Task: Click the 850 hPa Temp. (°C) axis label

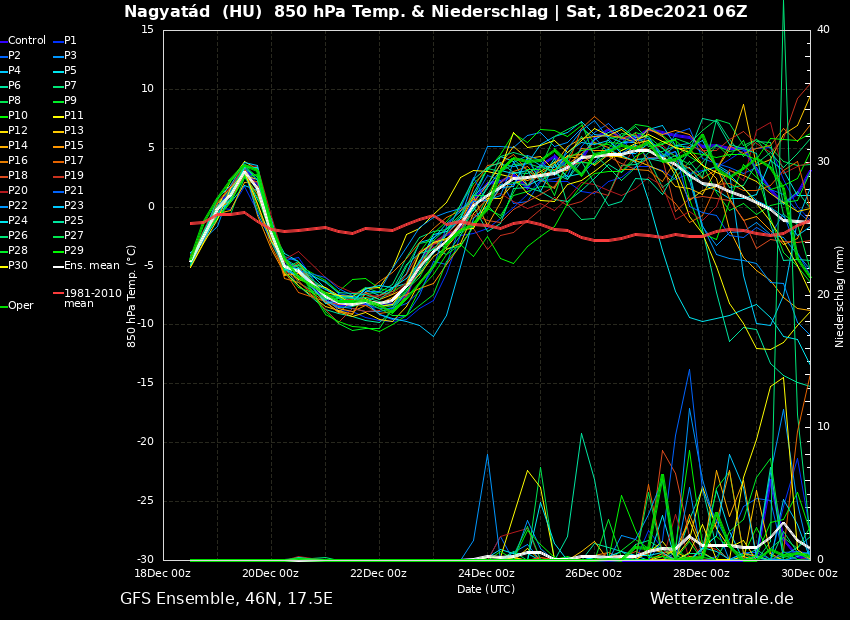Action: tap(132, 296)
